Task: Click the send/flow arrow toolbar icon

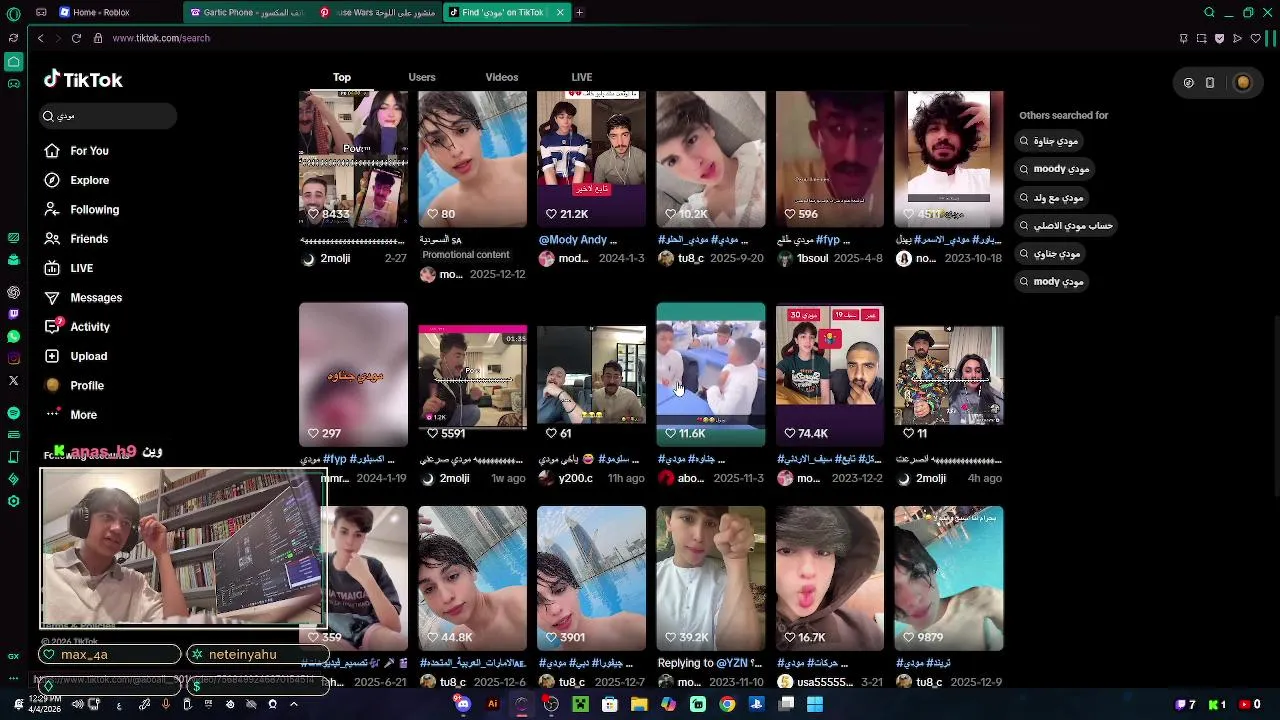Action: [x=1237, y=38]
